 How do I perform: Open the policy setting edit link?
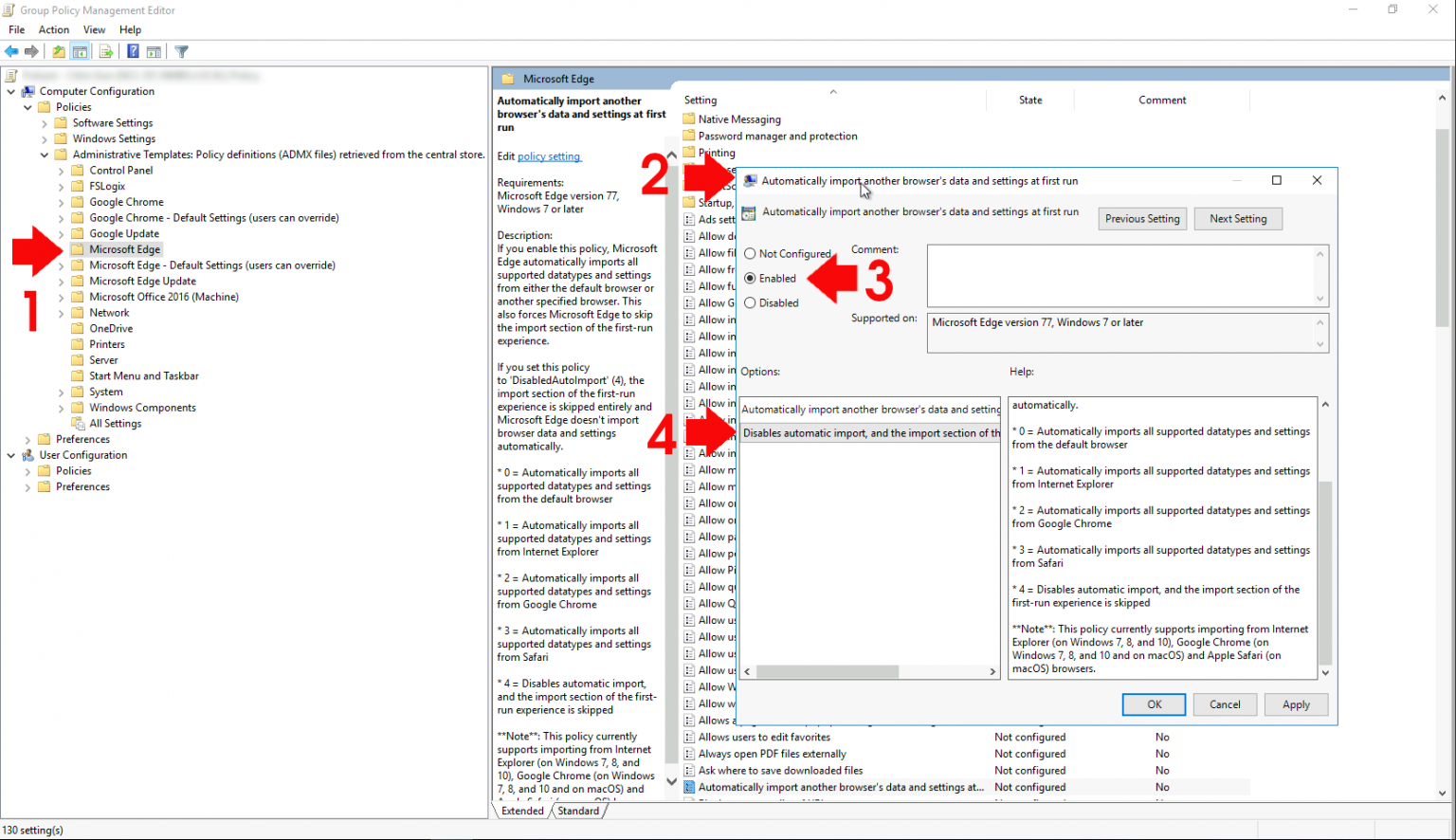[x=550, y=155]
